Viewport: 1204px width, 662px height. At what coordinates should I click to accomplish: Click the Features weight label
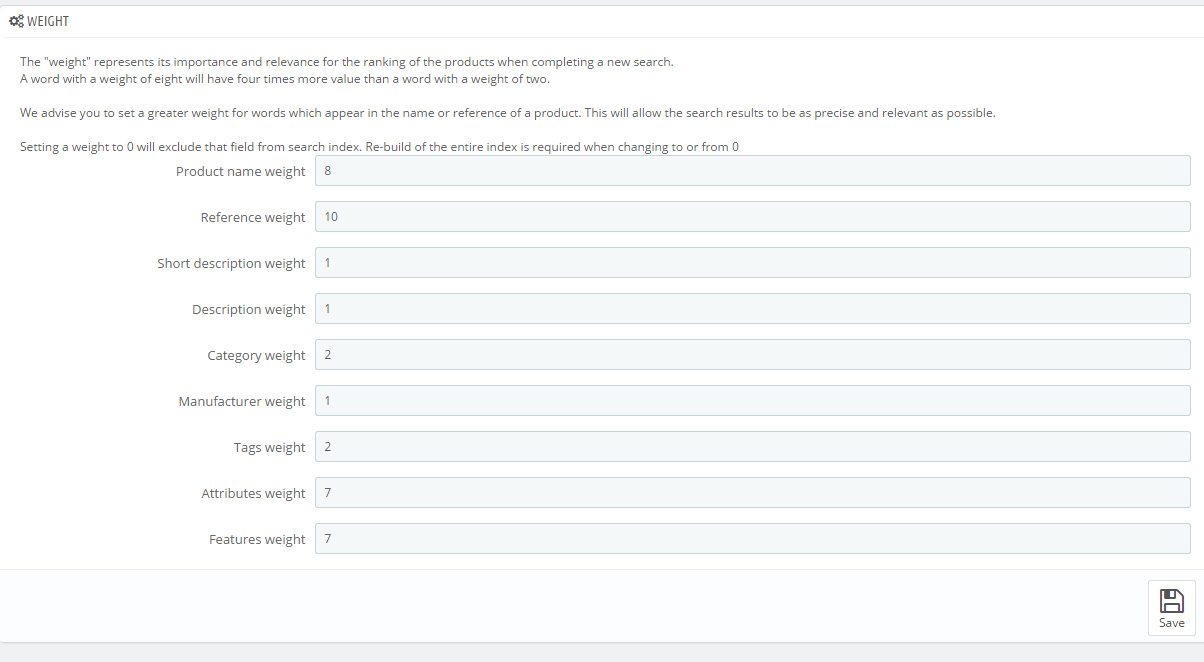(x=257, y=540)
